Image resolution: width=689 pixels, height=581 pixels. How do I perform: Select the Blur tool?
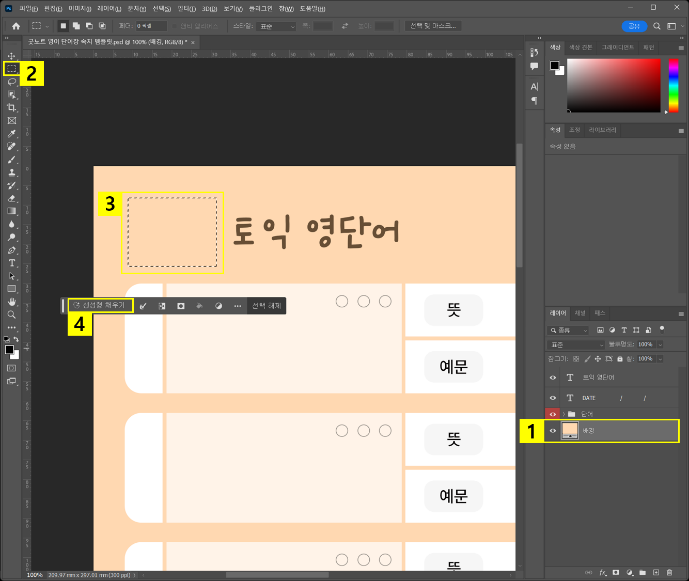pyautogui.click(x=11, y=224)
